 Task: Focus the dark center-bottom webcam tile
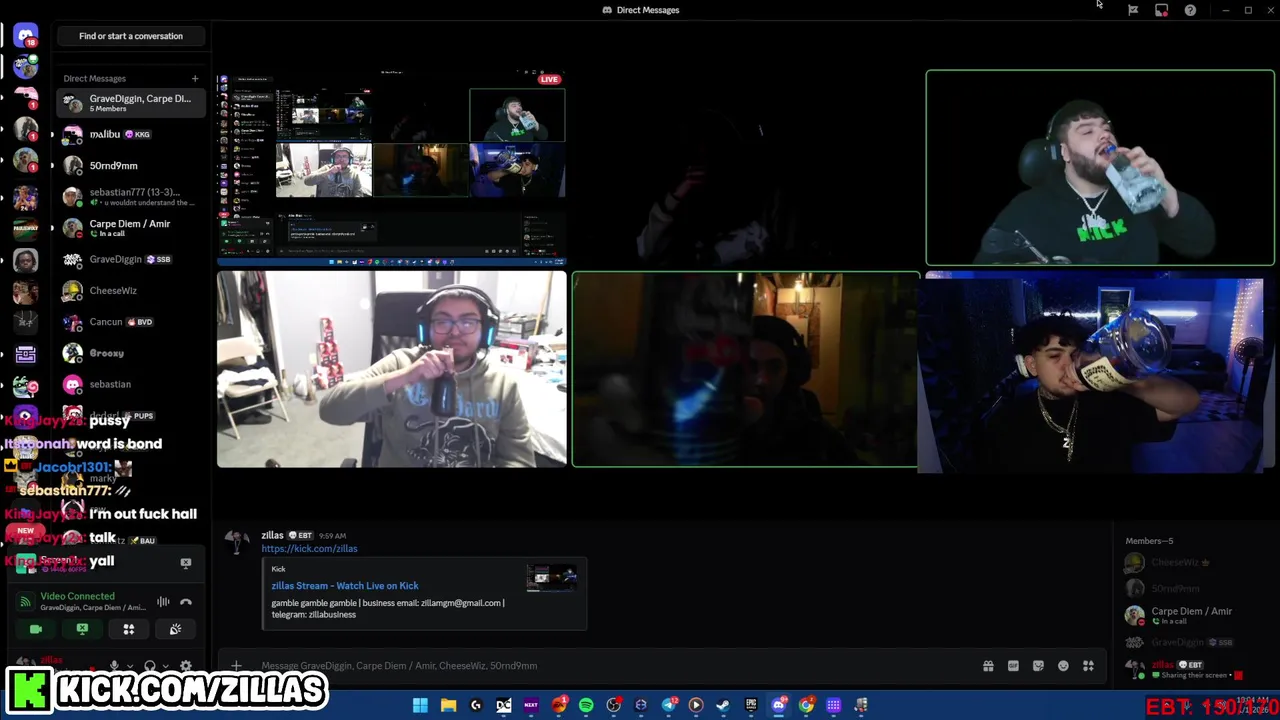click(746, 369)
